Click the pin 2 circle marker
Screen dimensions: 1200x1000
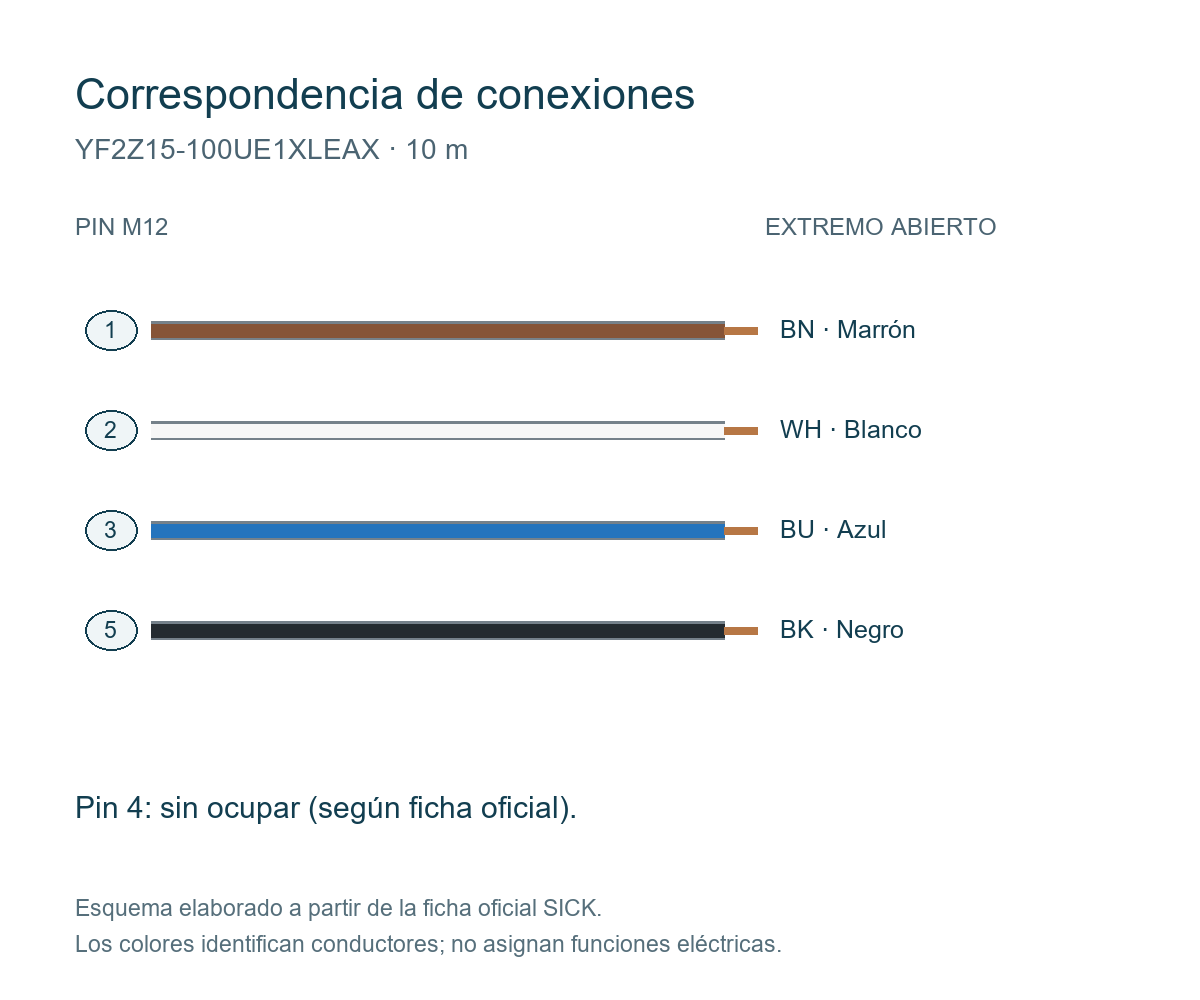(x=111, y=430)
